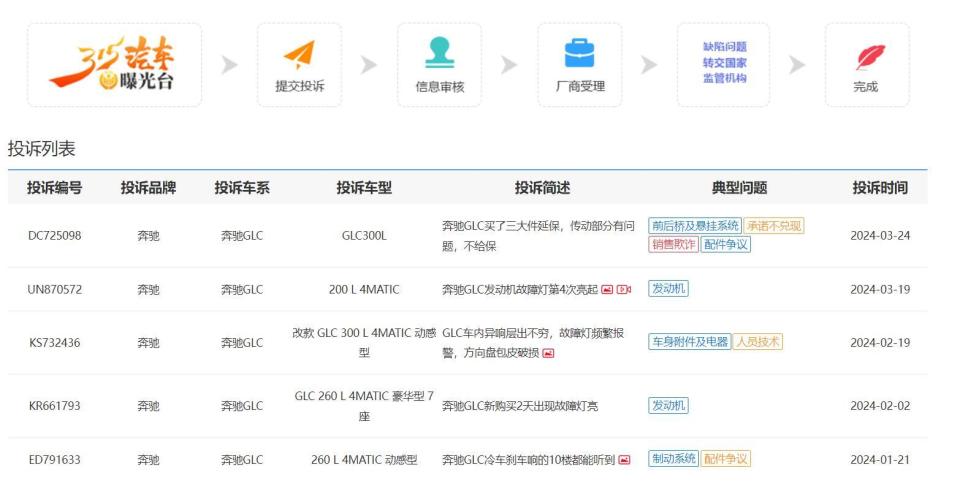The height and width of the screenshot is (481, 960).
Task: Click the arrow after 厂商受理 step
Action: (x=648, y=64)
